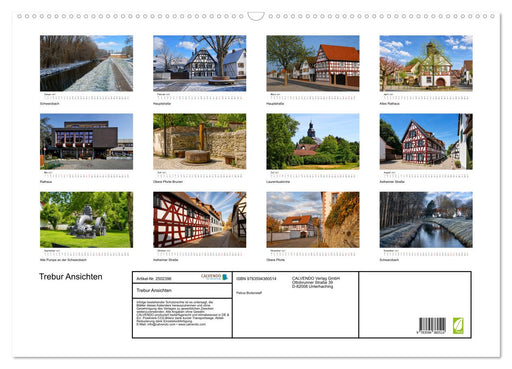Open the Alte Pumpe sculpture photo
This screenshot has width=512, height=369.
tap(87, 219)
